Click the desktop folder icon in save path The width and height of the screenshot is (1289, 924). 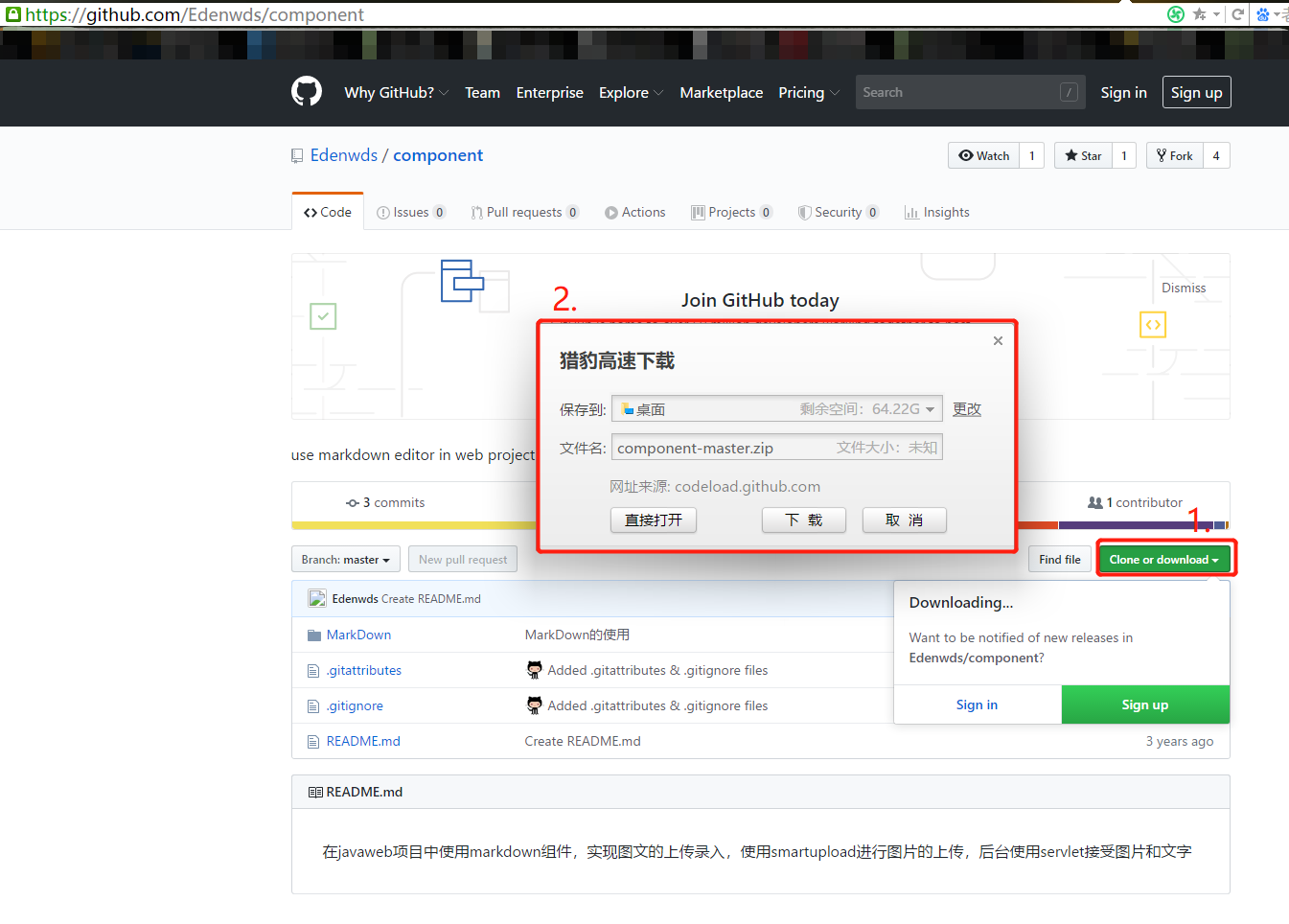[628, 409]
